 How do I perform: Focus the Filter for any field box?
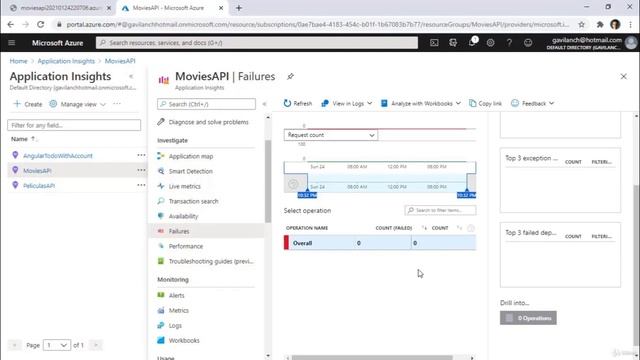point(74,125)
